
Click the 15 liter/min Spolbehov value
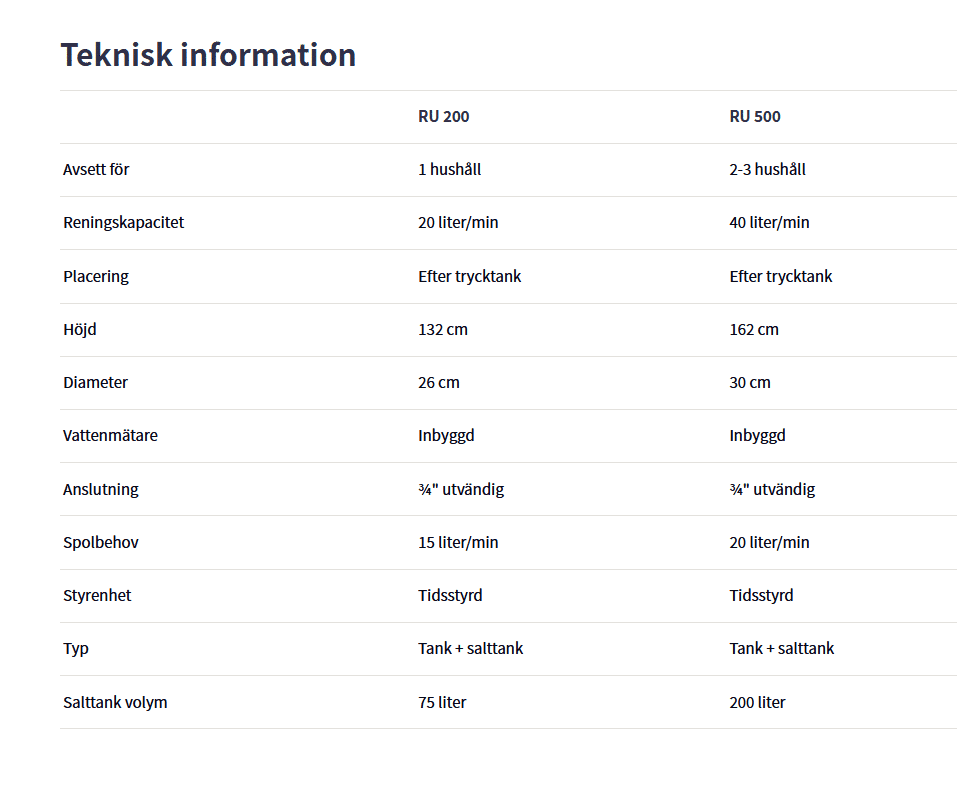[x=458, y=542]
